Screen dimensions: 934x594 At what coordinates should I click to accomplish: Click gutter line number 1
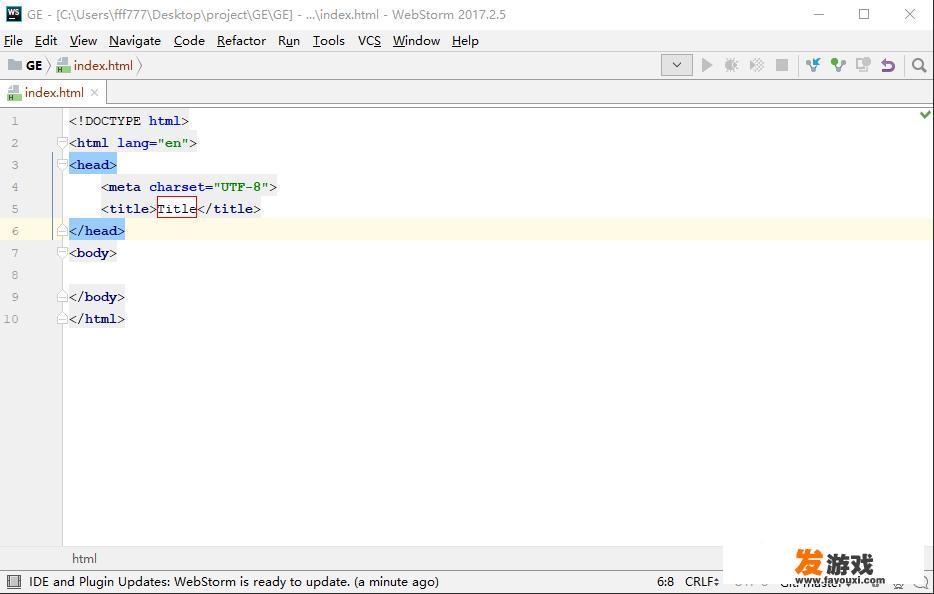pos(15,121)
